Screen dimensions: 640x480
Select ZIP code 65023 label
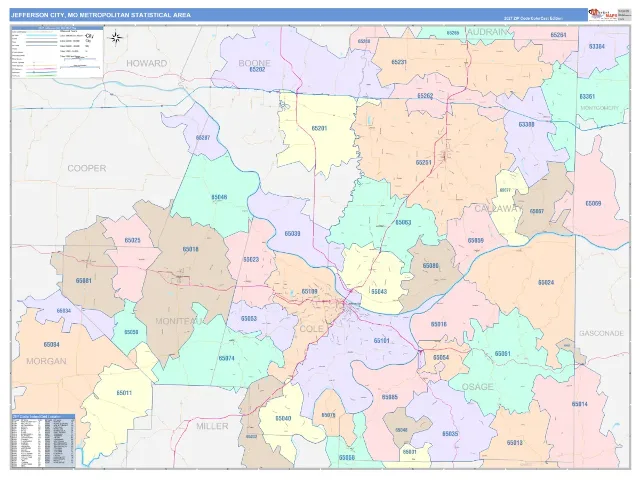(251, 260)
